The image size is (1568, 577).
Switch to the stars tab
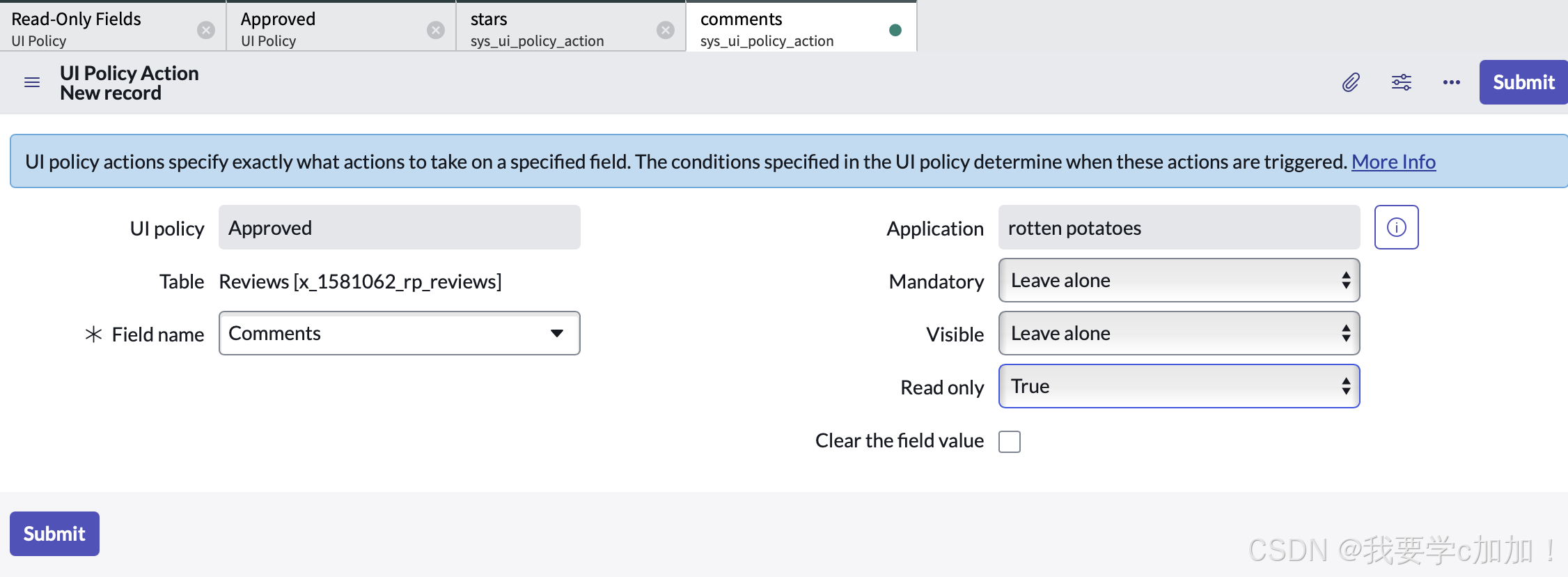point(550,28)
